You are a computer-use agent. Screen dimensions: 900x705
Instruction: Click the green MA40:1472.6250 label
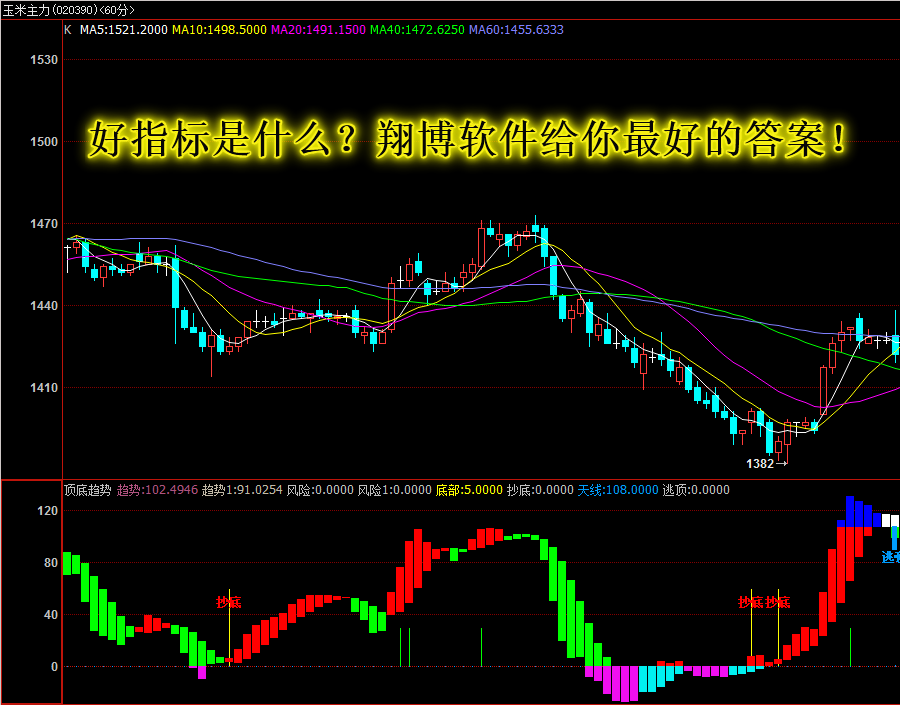click(x=417, y=30)
